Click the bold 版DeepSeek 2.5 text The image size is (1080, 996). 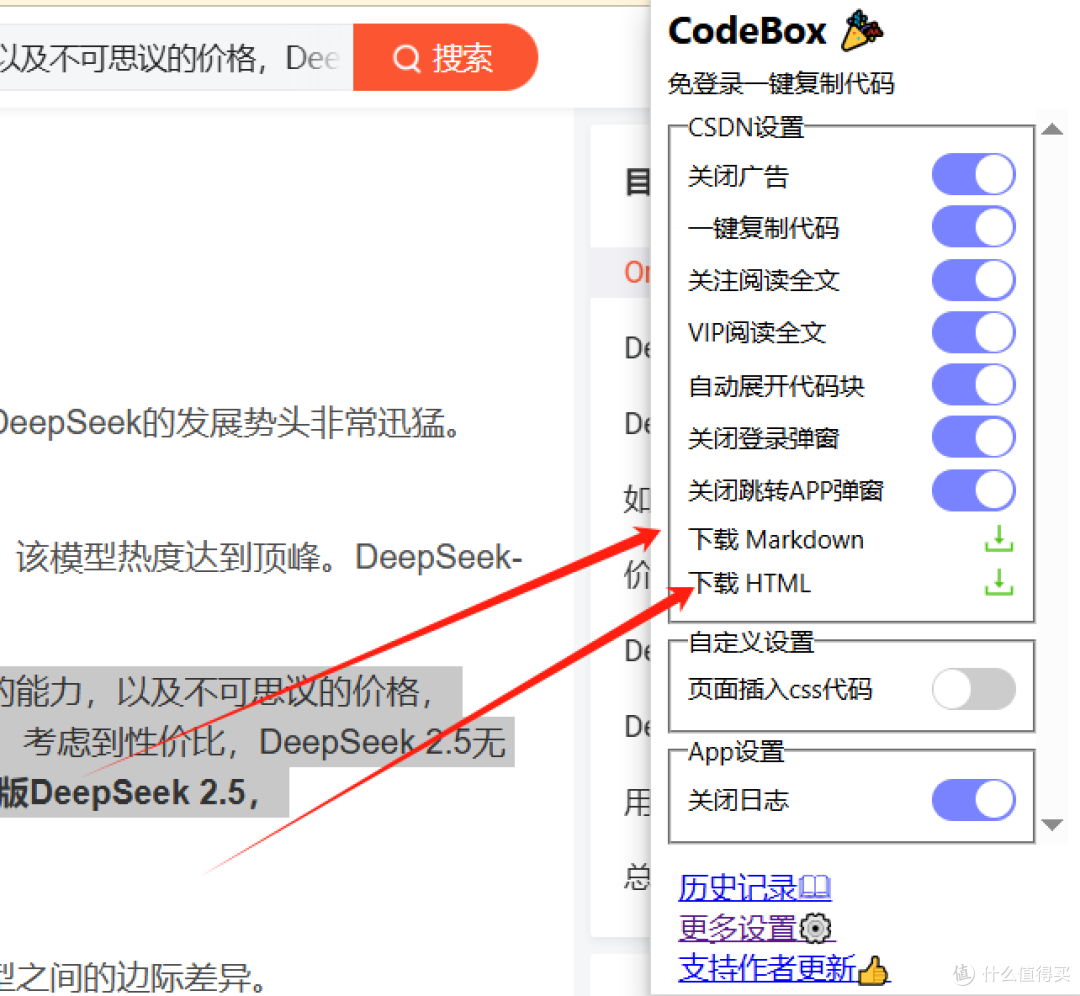129,793
